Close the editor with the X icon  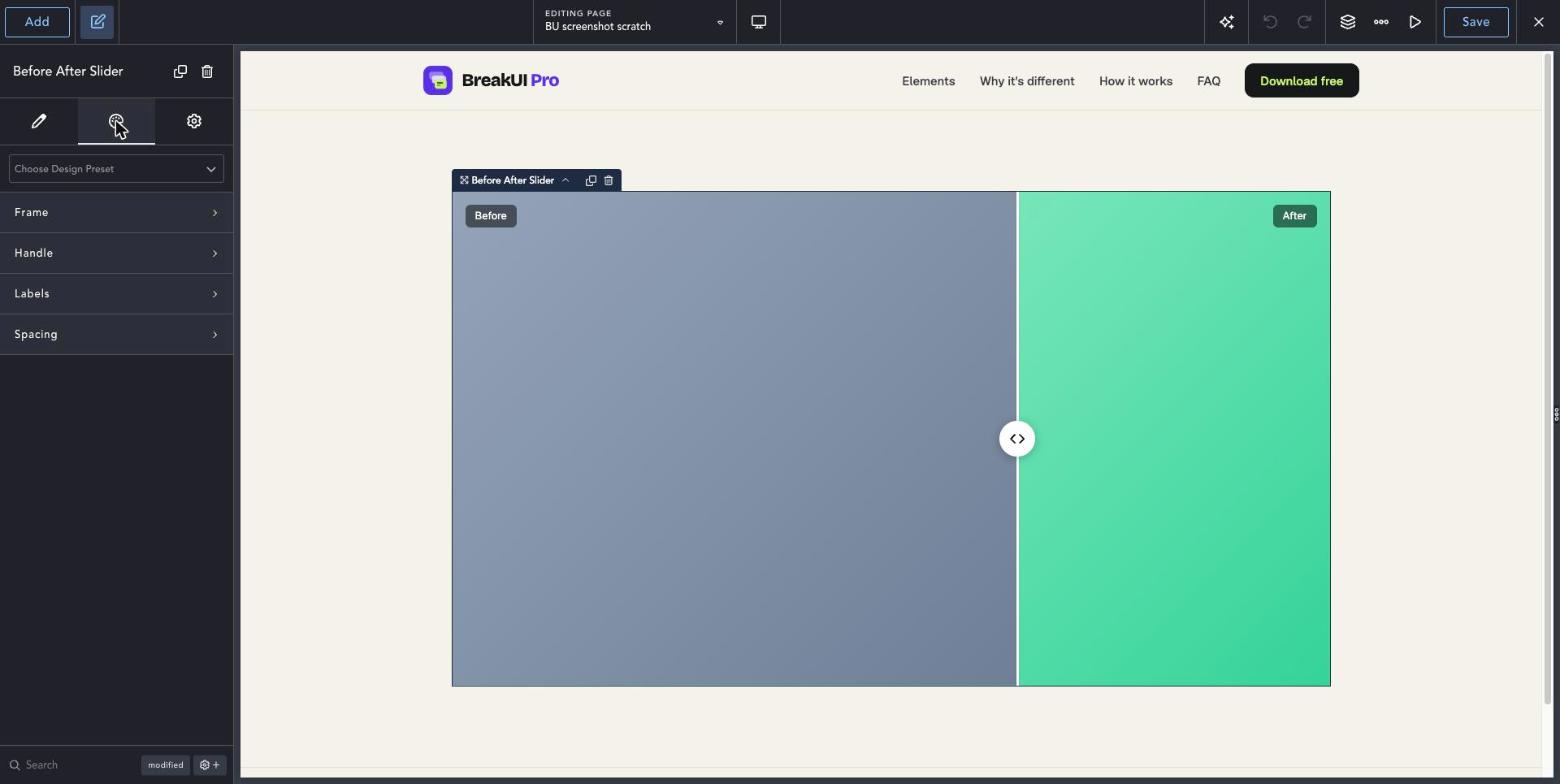[1539, 22]
